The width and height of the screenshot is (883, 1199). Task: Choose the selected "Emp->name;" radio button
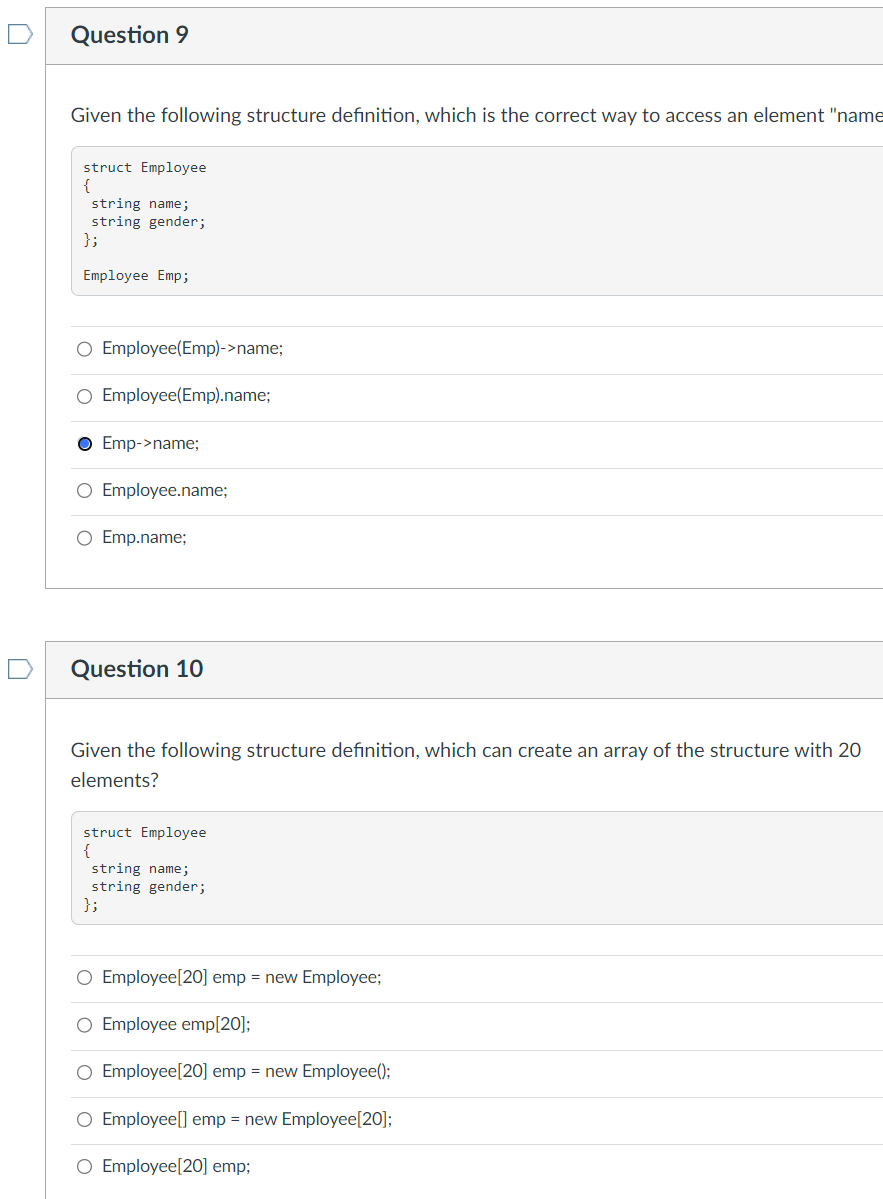click(84, 443)
